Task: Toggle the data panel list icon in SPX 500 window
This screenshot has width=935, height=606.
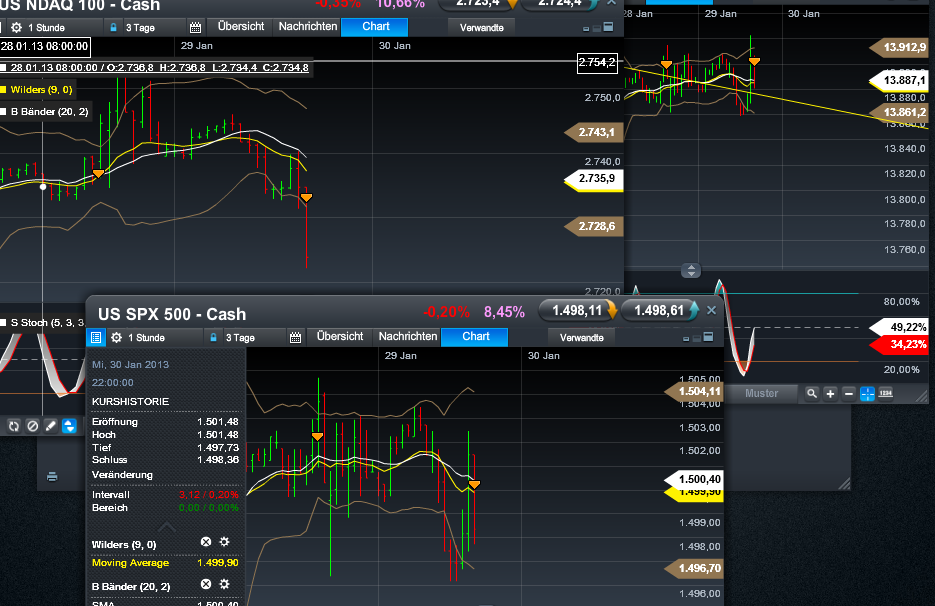Action: pyautogui.click(x=95, y=337)
